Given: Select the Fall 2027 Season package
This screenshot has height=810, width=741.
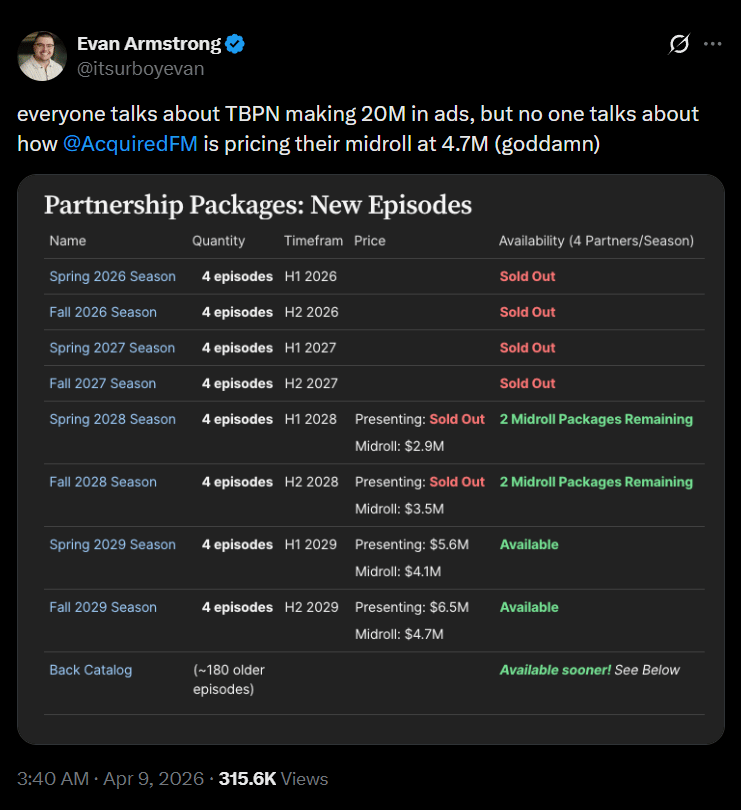Looking at the screenshot, I should point(103,384).
